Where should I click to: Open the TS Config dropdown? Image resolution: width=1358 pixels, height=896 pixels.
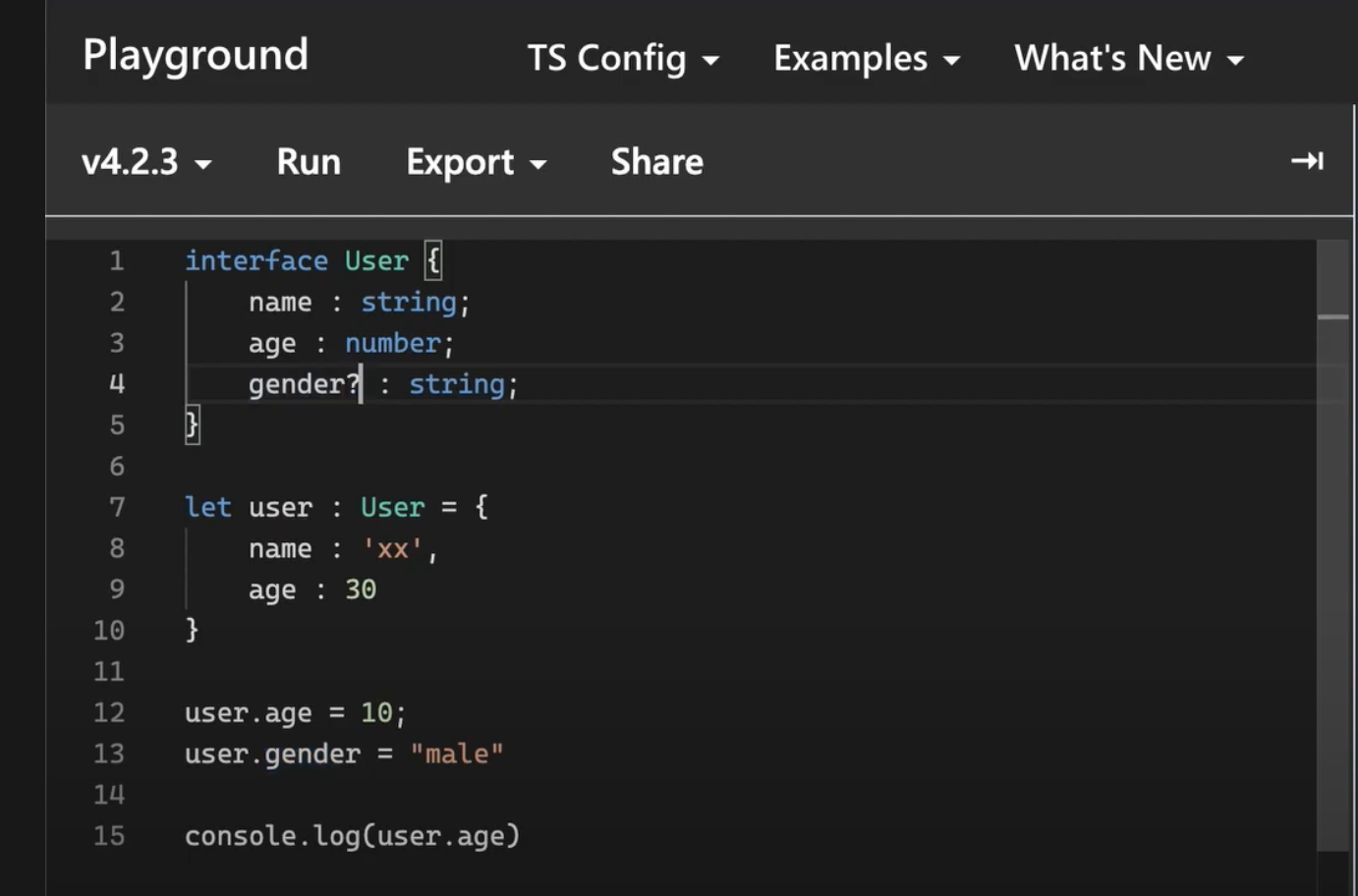coord(623,59)
